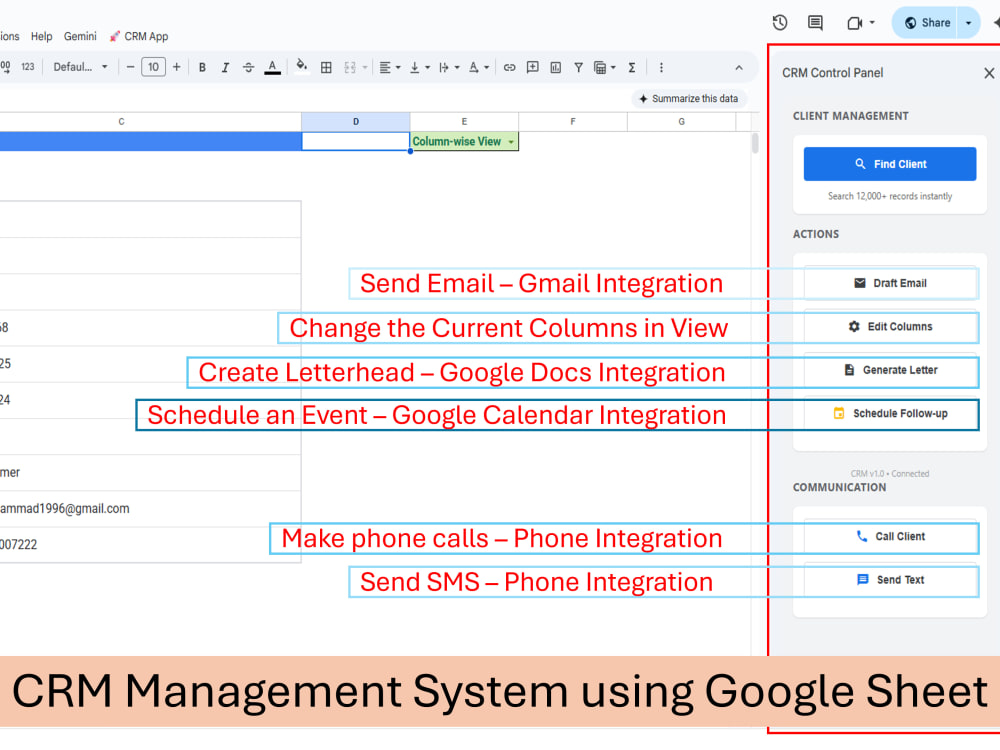Image resolution: width=1000 pixels, height=750 pixels.
Task: Click Summarize this data chip
Action: coord(688,98)
